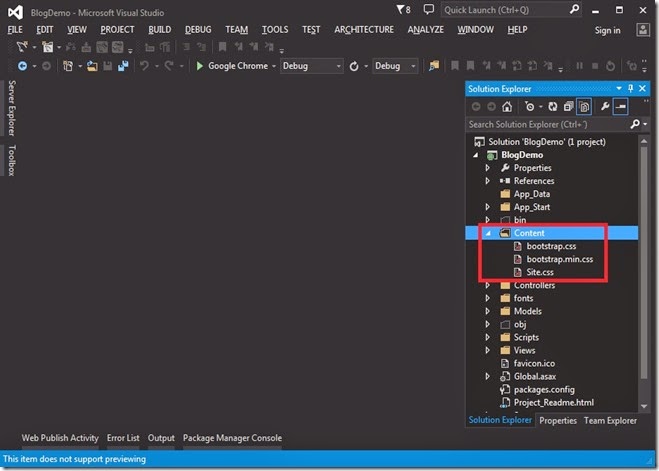The image size is (659, 471).
Task: Open the ARCHITECTURE menu
Action: 364,30
